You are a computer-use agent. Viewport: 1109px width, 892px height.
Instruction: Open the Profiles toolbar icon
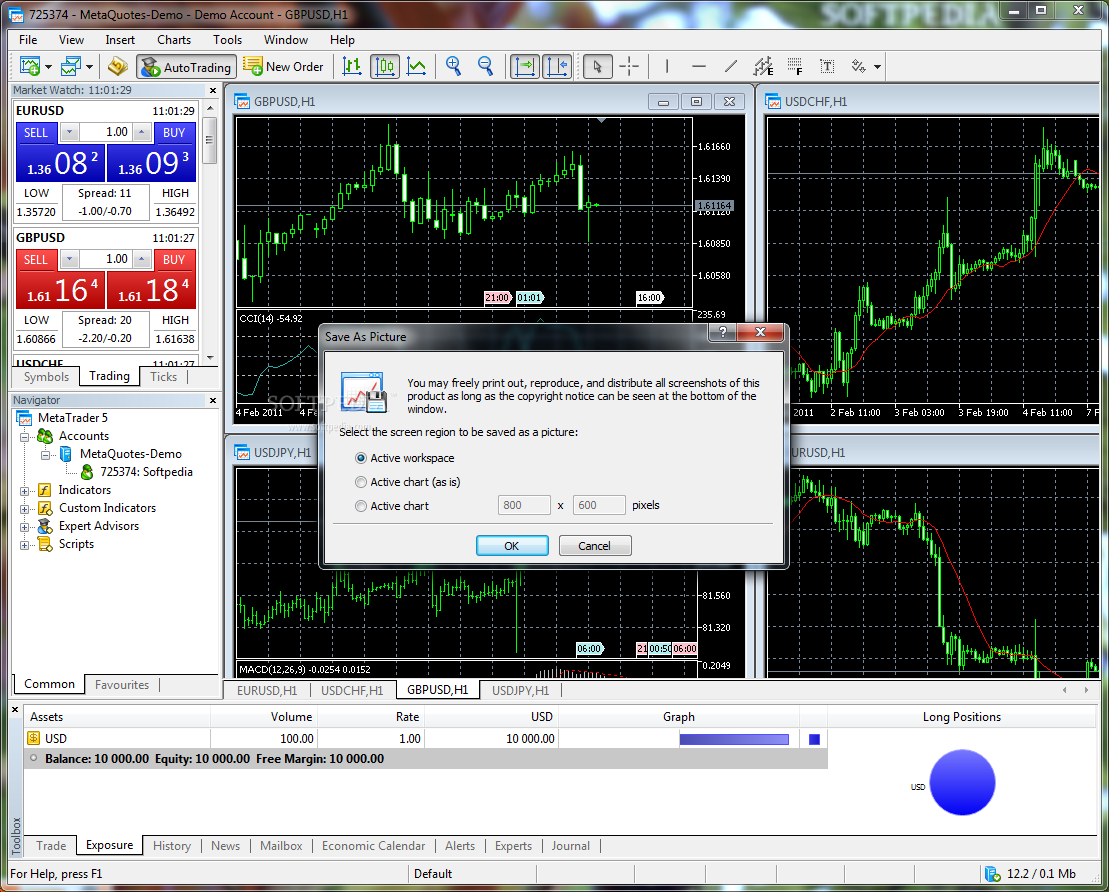click(x=71, y=66)
